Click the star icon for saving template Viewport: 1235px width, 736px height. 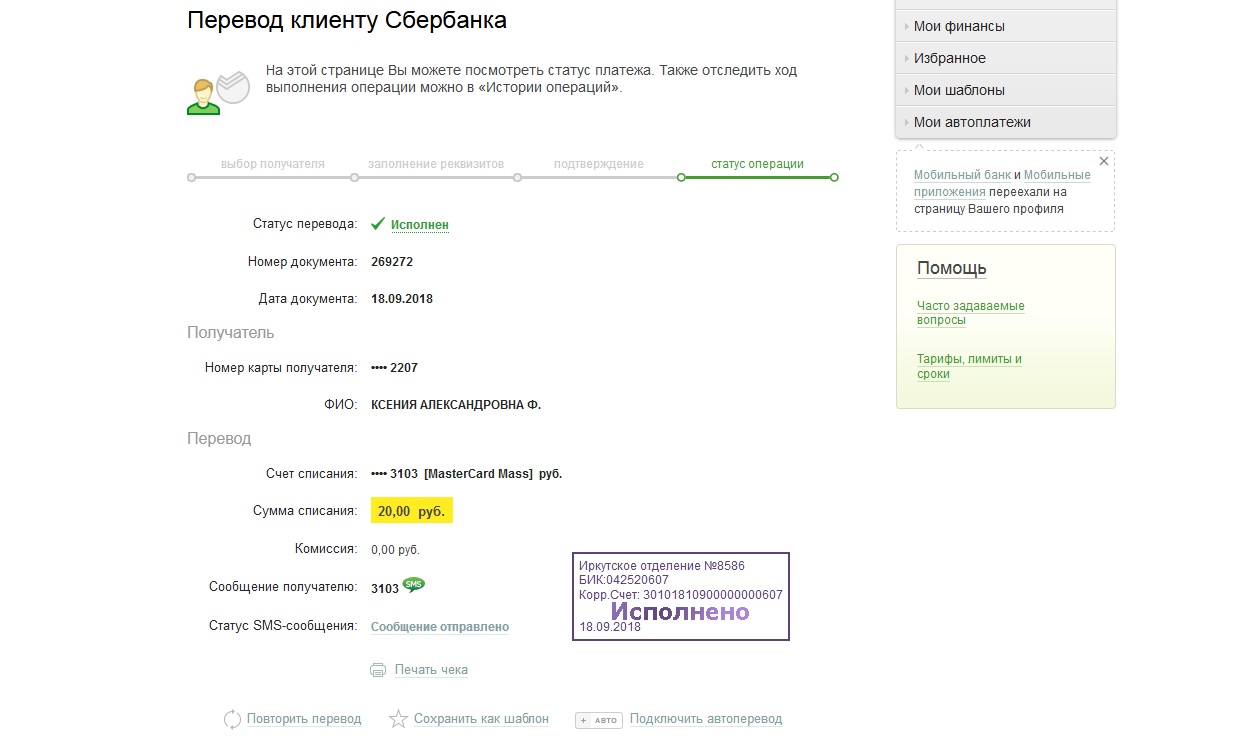point(398,719)
